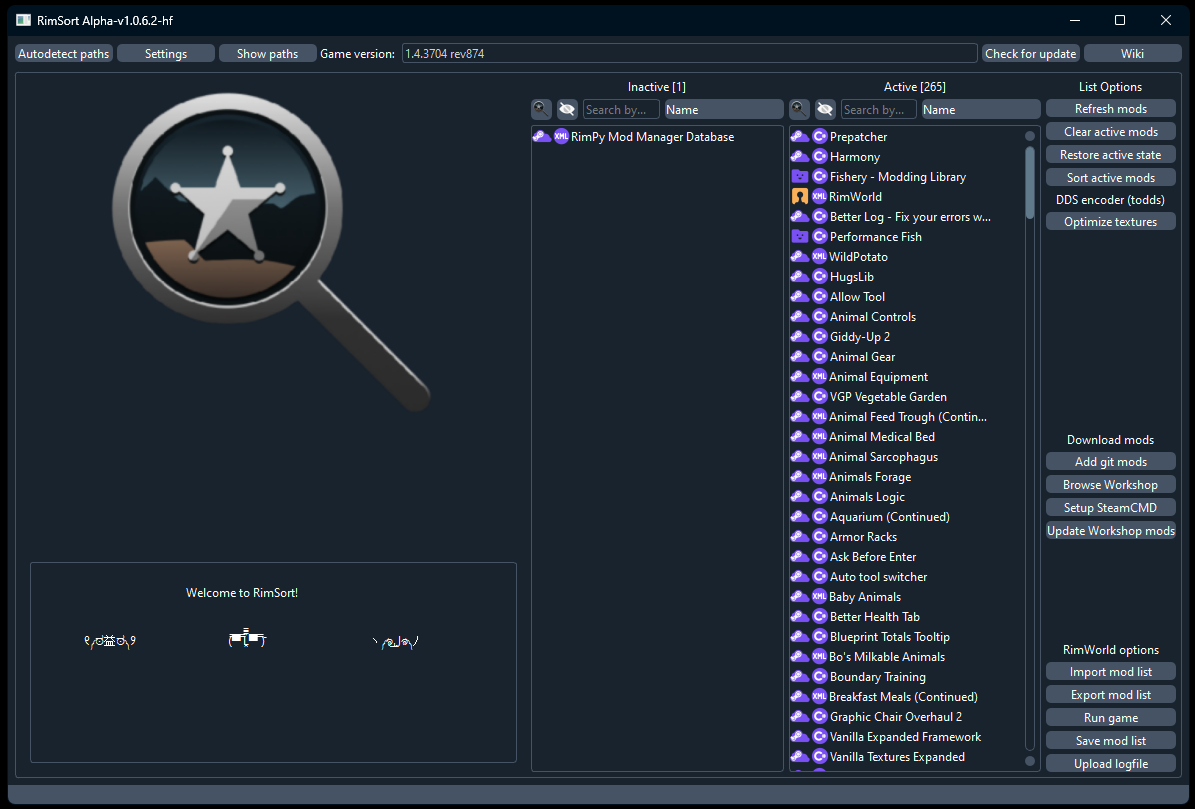Image resolution: width=1195 pixels, height=809 pixels.
Task: Select the Breakfast Meals (Continued) row
Action: (907, 696)
